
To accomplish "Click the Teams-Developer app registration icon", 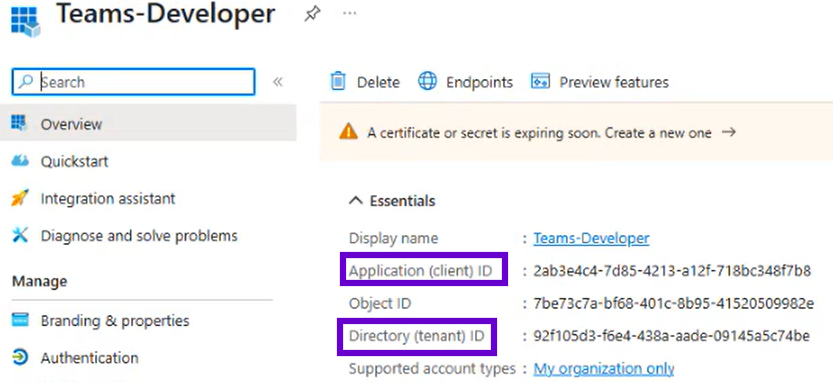I will (25, 22).
